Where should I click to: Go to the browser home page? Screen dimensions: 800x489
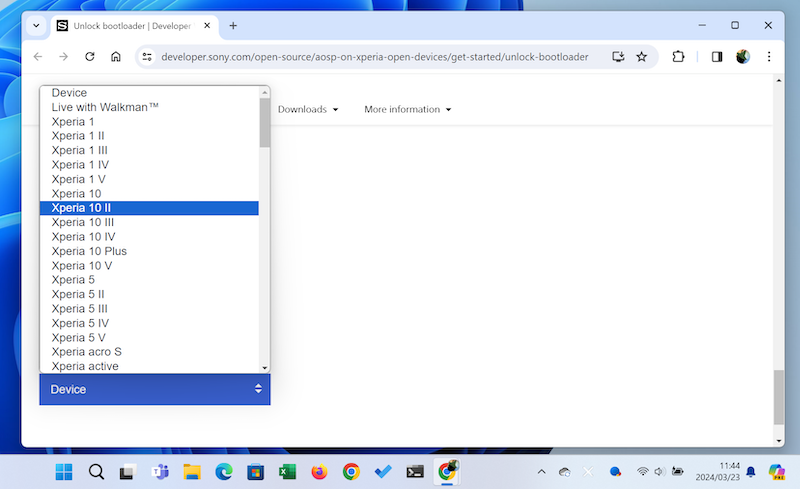116,57
